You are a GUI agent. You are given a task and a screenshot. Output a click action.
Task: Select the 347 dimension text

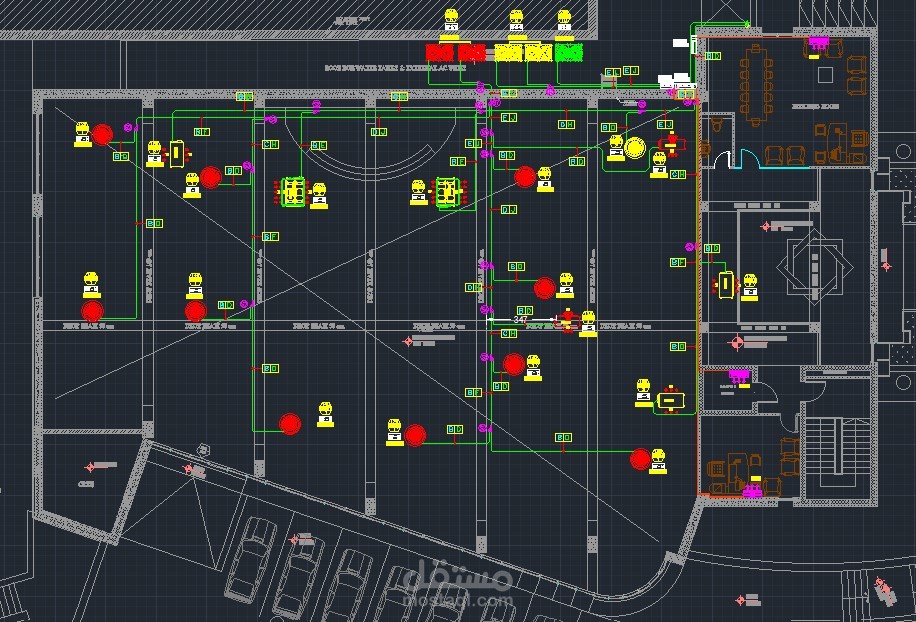[x=520, y=319]
